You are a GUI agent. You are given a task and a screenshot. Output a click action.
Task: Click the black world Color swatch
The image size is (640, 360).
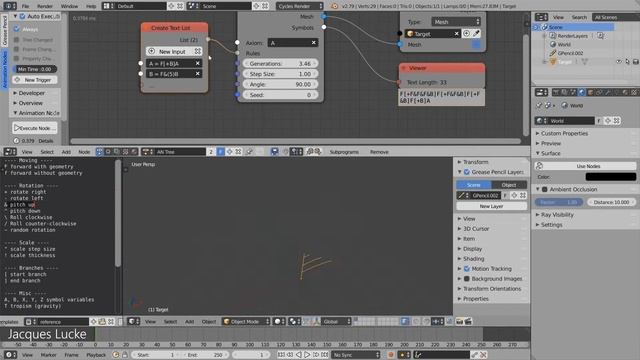point(611,177)
